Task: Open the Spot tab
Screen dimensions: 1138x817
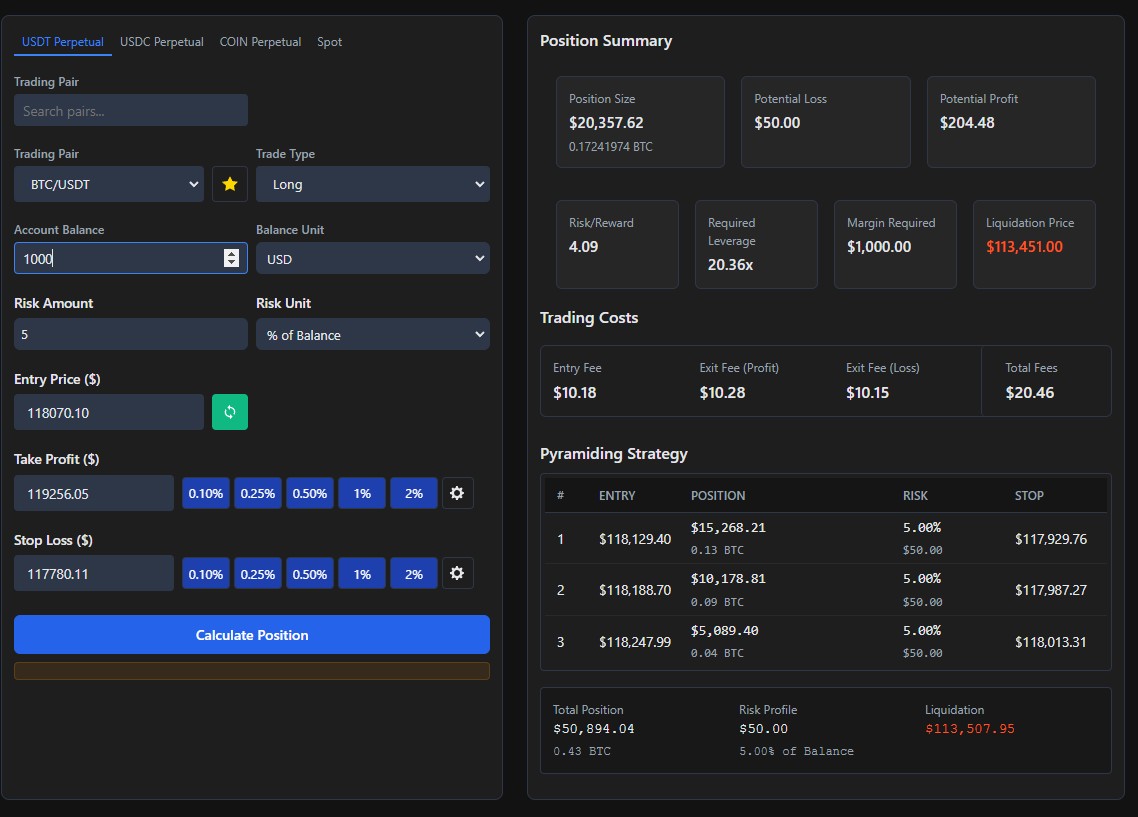Action: pyautogui.click(x=329, y=42)
